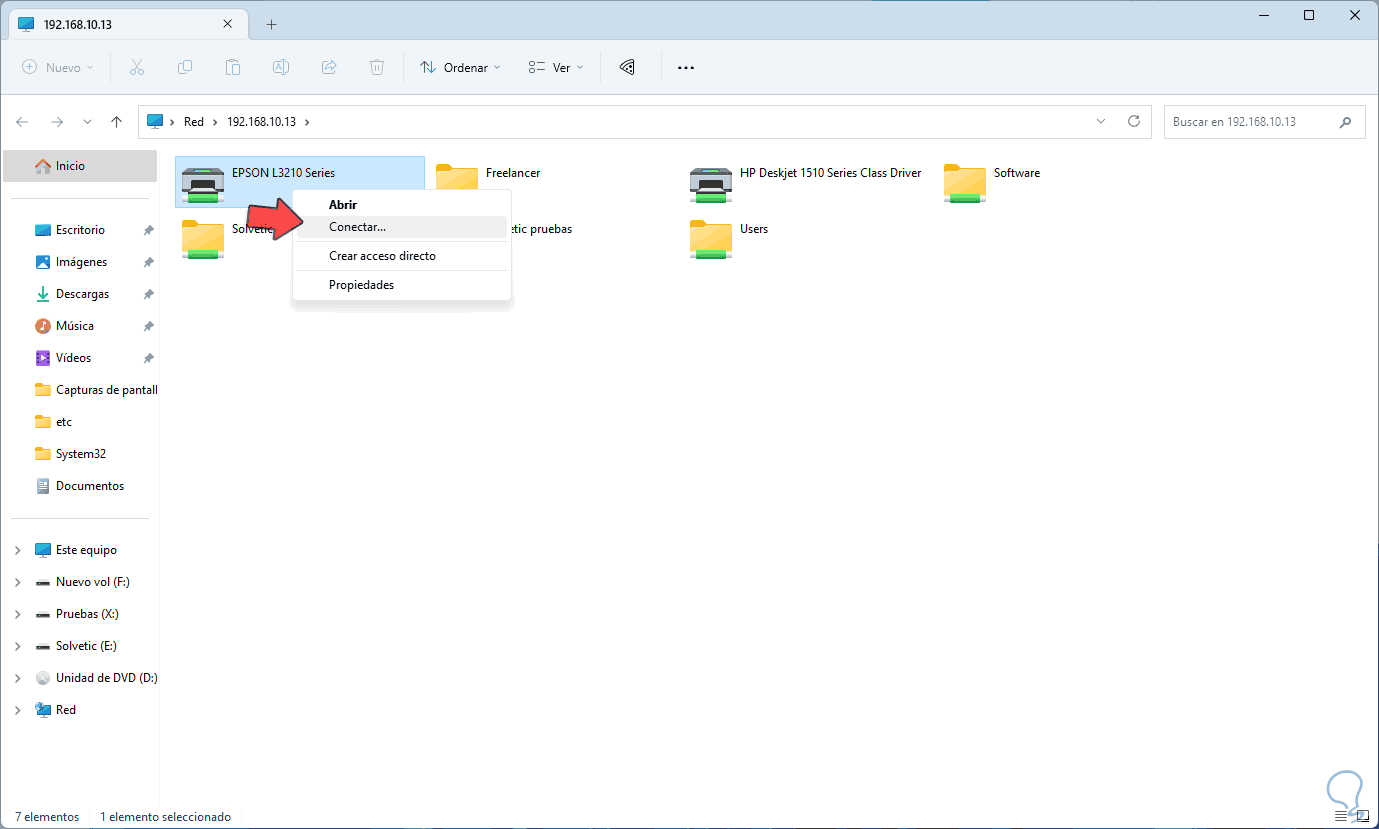The width and height of the screenshot is (1379, 829).
Task: Click the Copy icon in the toolbar
Action: (x=185, y=67)
